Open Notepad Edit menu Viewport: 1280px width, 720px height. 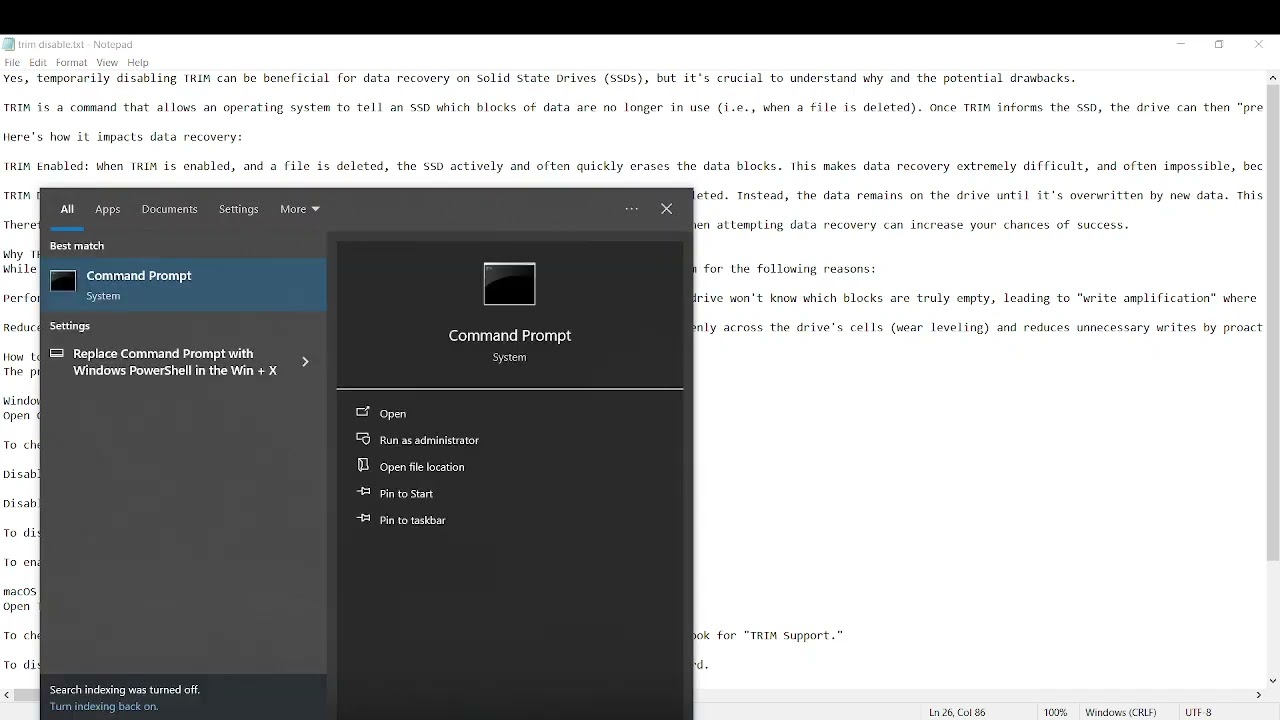(38, 63)
